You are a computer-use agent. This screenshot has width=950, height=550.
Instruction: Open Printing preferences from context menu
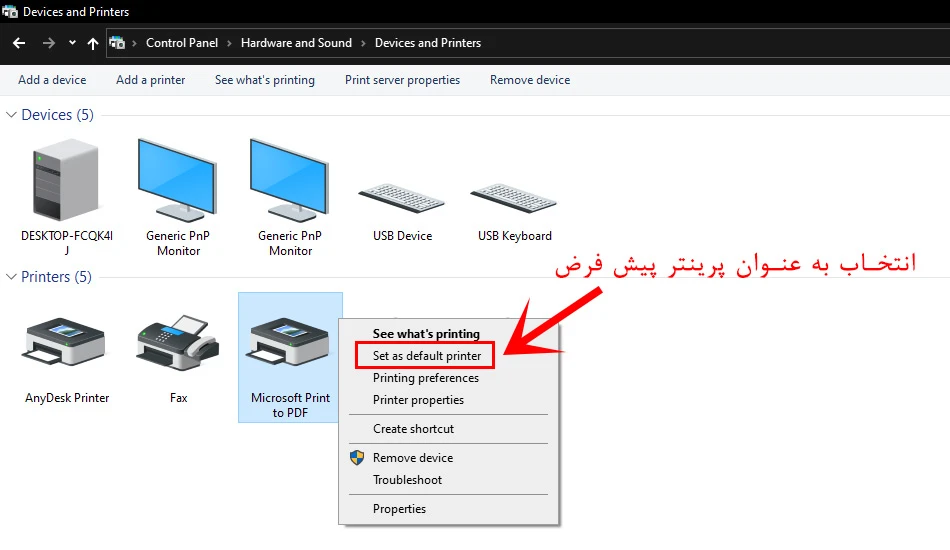tap(426, 378)
